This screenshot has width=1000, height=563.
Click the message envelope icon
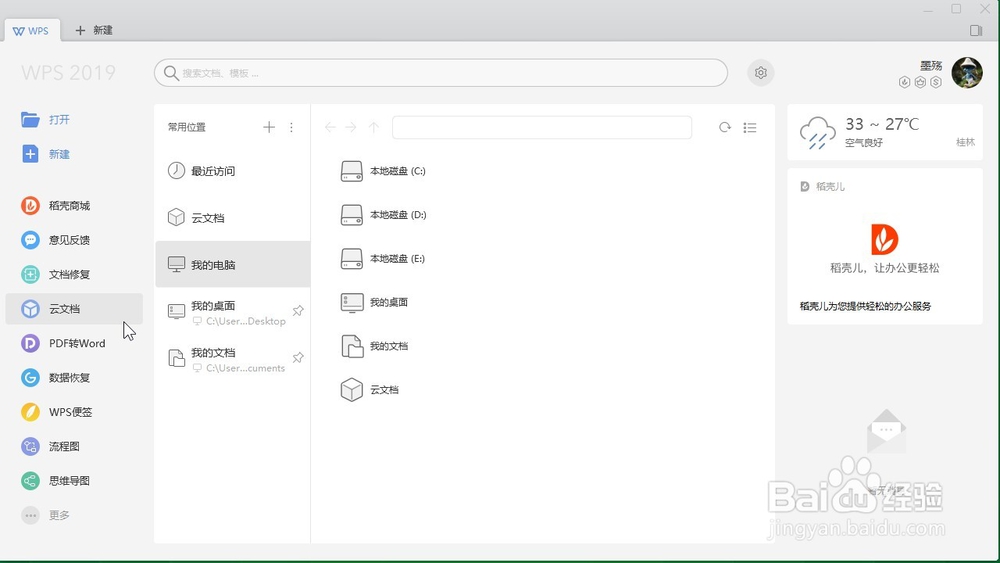886,431
